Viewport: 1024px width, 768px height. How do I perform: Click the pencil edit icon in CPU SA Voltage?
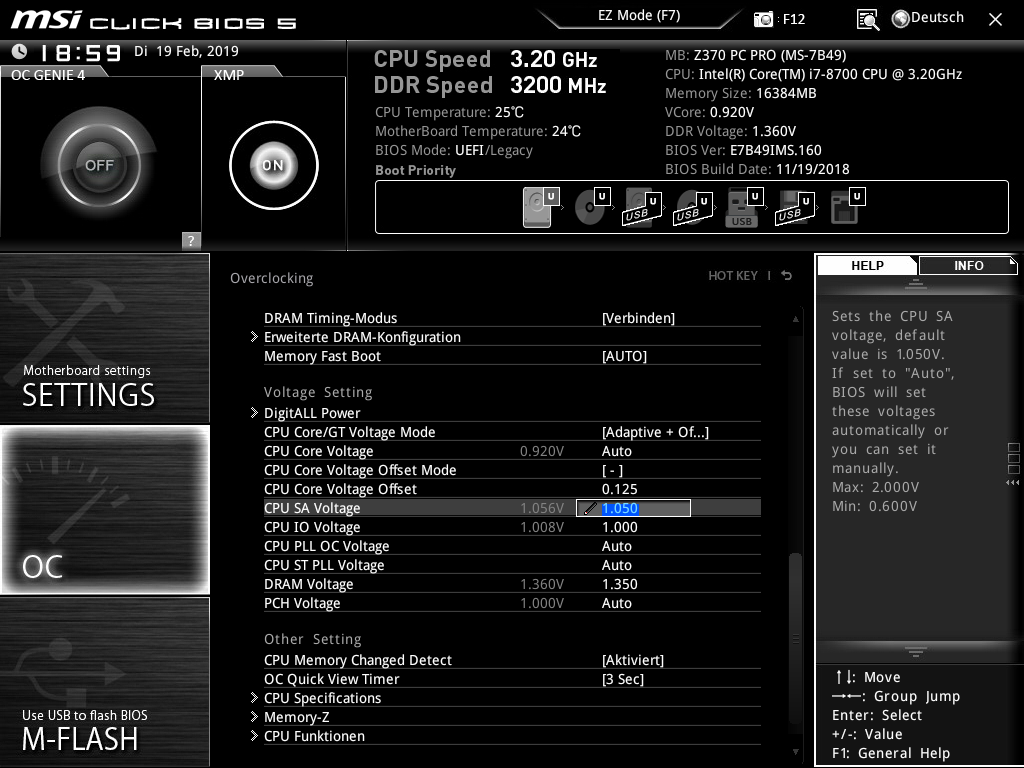(589, 508)
